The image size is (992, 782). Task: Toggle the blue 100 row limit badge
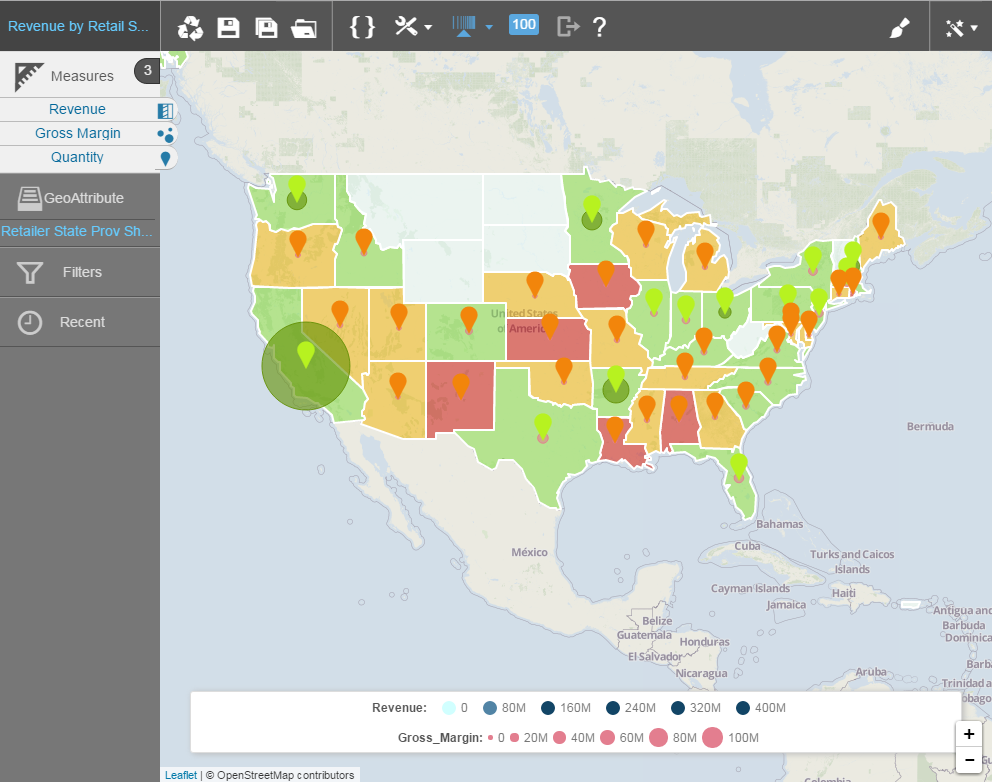524,25
